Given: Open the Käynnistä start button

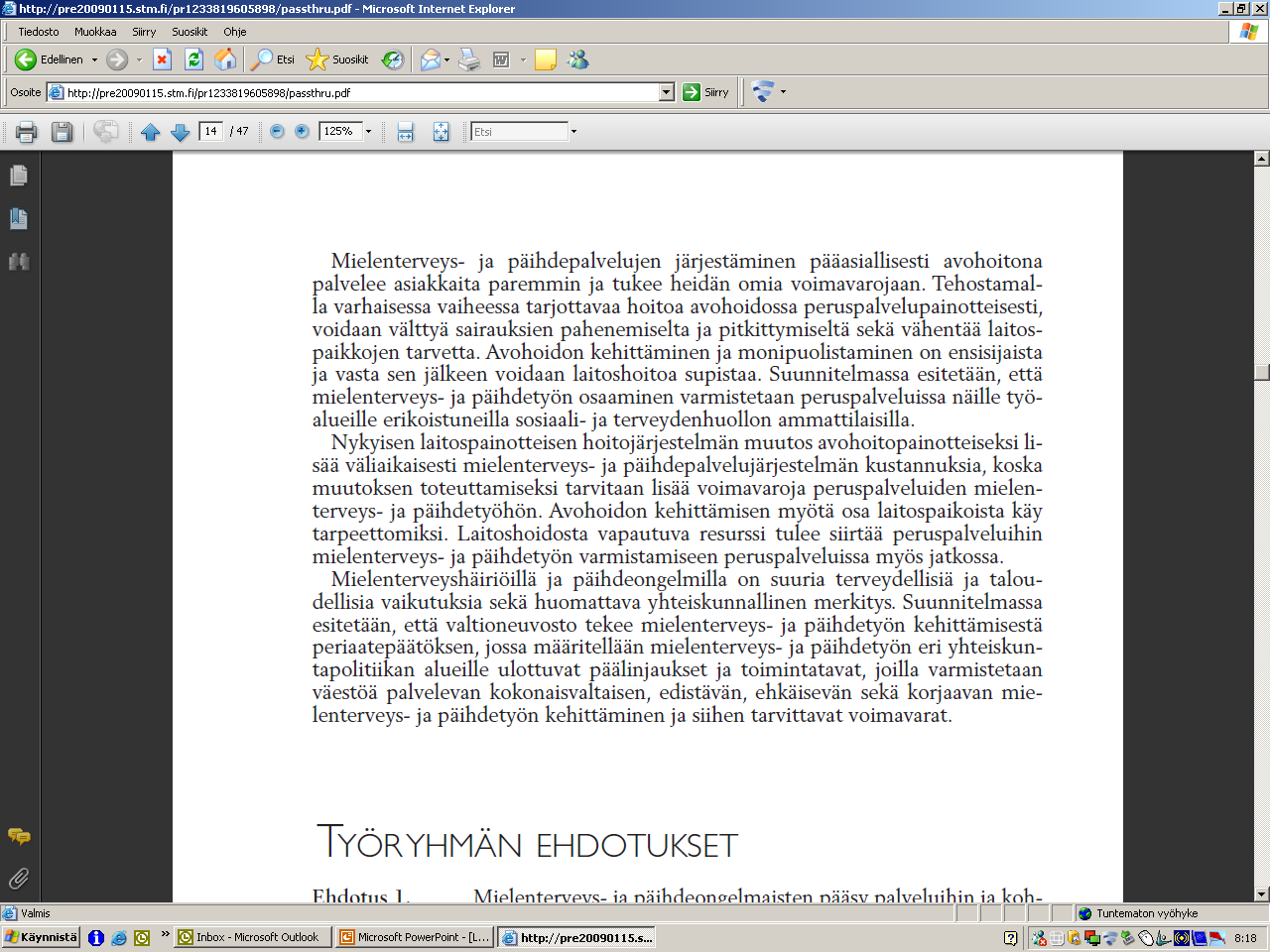Looking at the screenshot, I should click(41, 937).
